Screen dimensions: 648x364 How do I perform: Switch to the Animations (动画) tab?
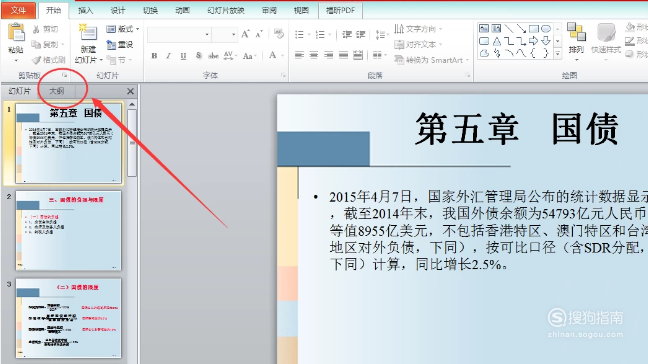coord(182,11)
